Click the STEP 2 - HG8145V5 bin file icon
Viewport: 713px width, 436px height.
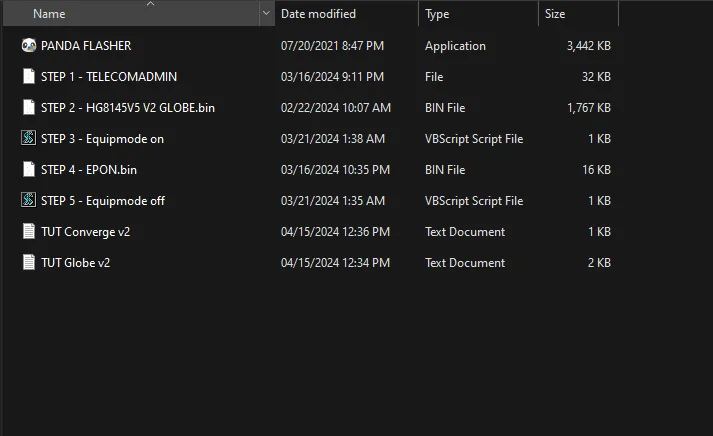29,107
